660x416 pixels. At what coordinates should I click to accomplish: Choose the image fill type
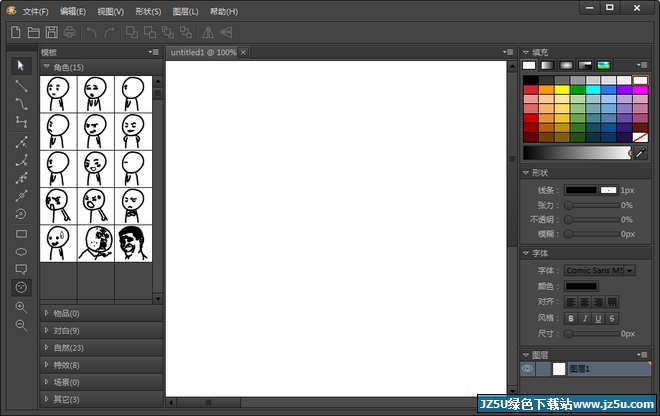coord(604,65)
